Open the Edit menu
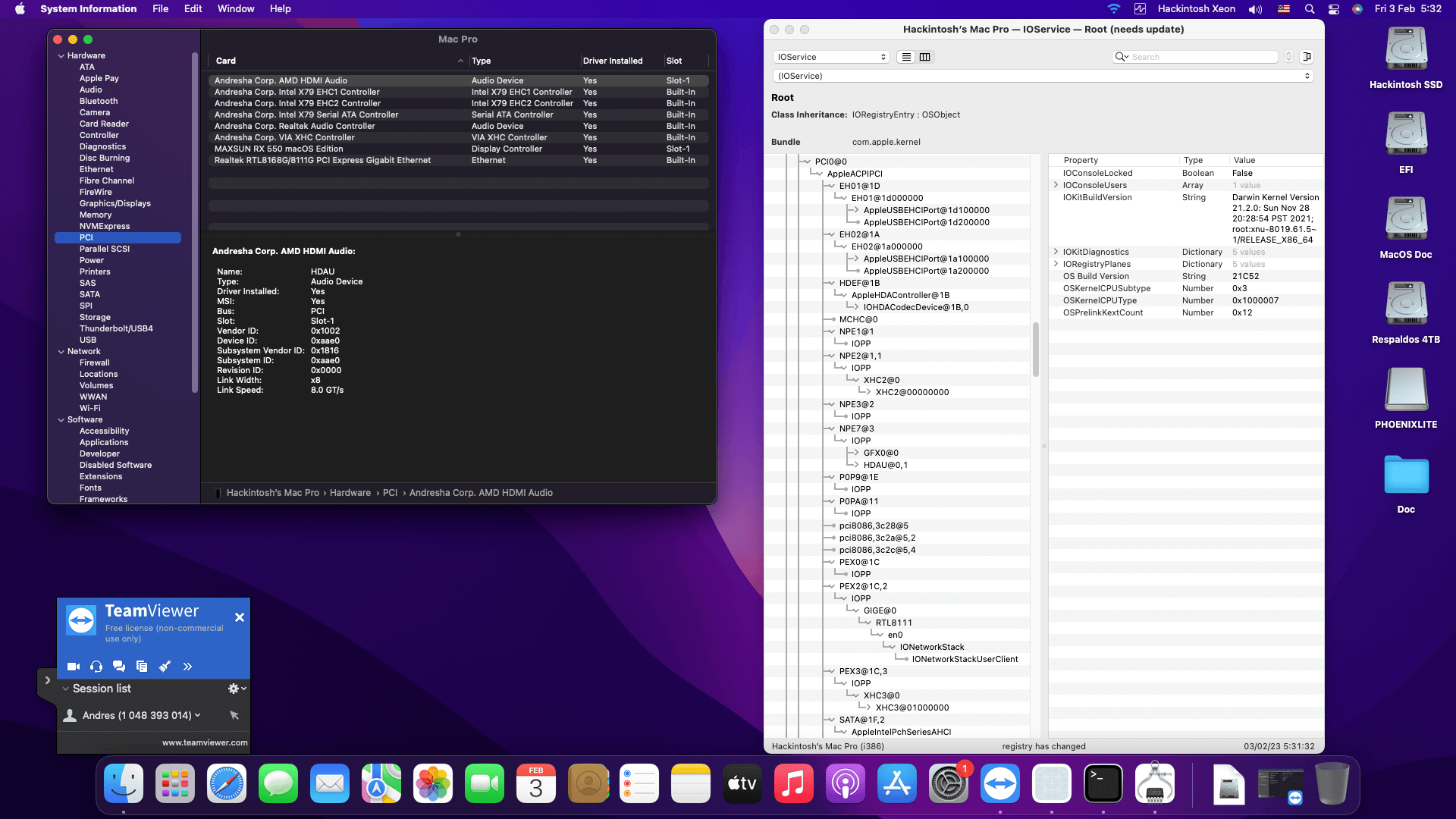This screenshot has height=819, width=1456. tap(193, 9)
